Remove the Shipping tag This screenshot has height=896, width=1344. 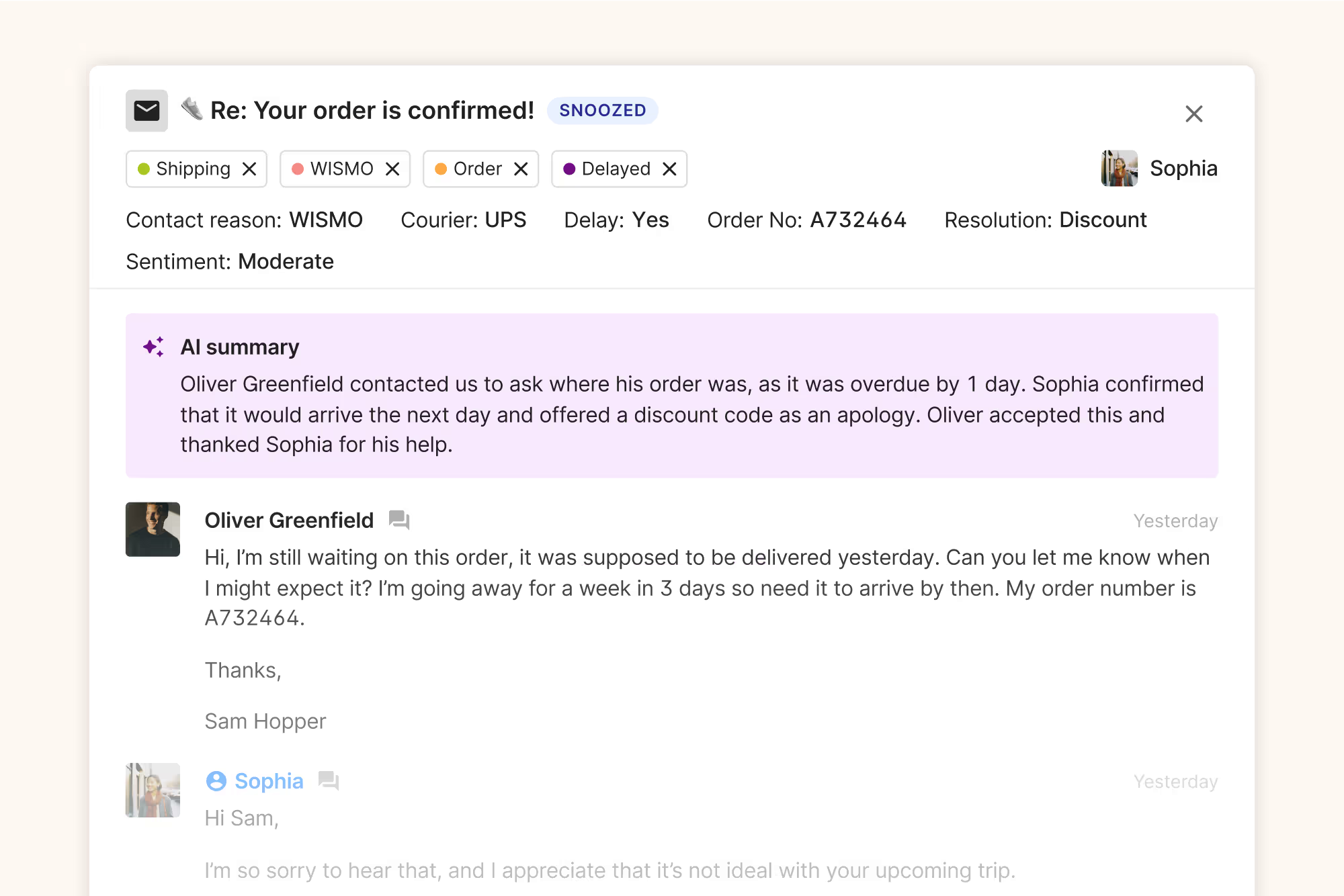(249, 169)
